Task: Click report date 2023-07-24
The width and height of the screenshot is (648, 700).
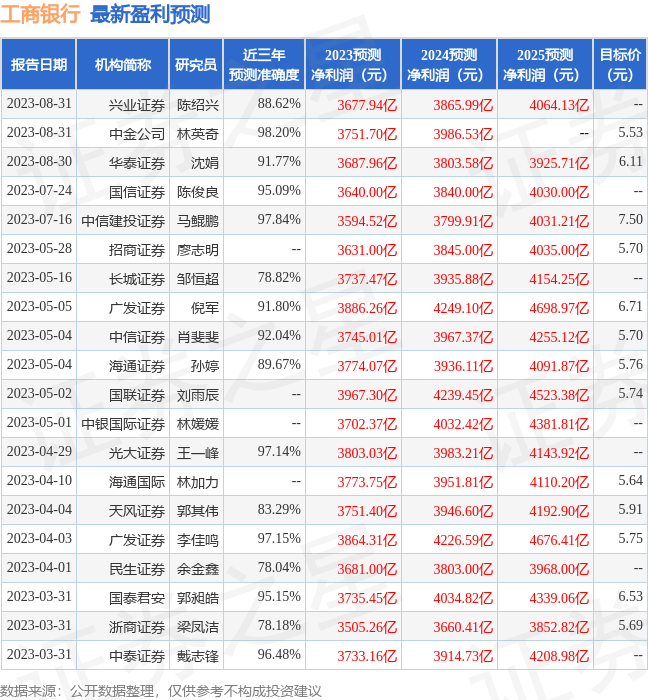Action: tap(39, 191)
